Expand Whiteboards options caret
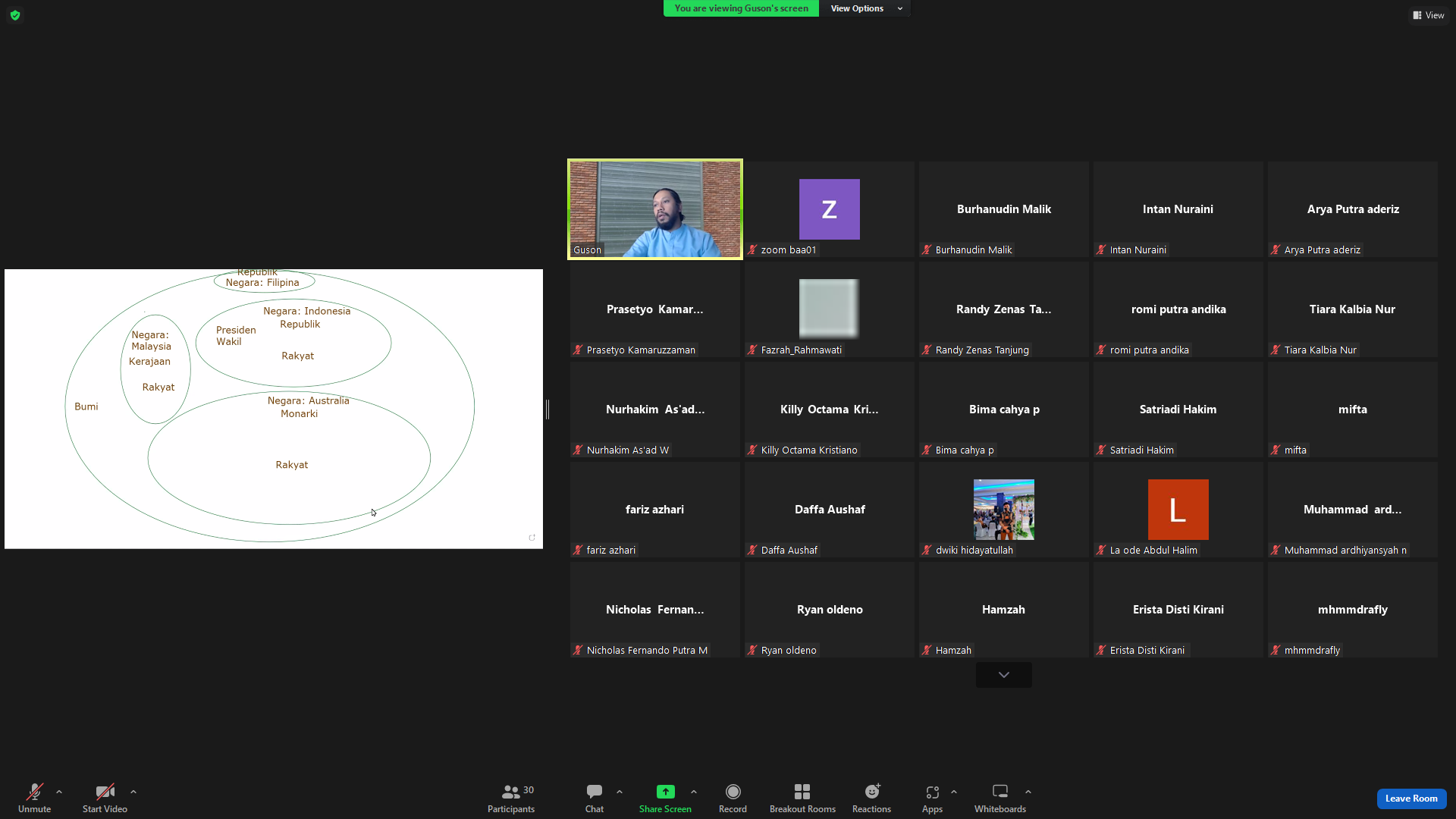This screenshot has width=1456, height=819. tap(1028, 792)
